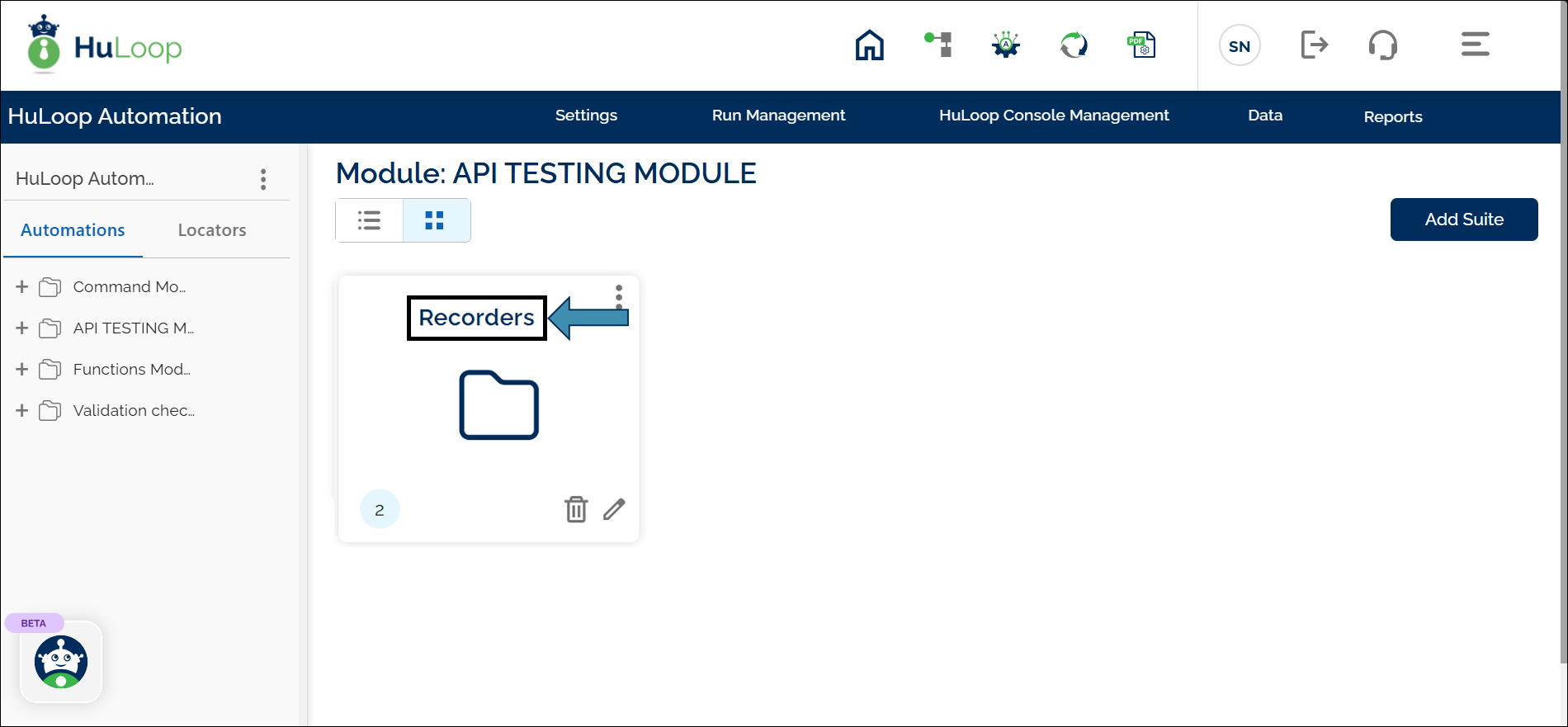Open the headset support icon

[1382, 45]
